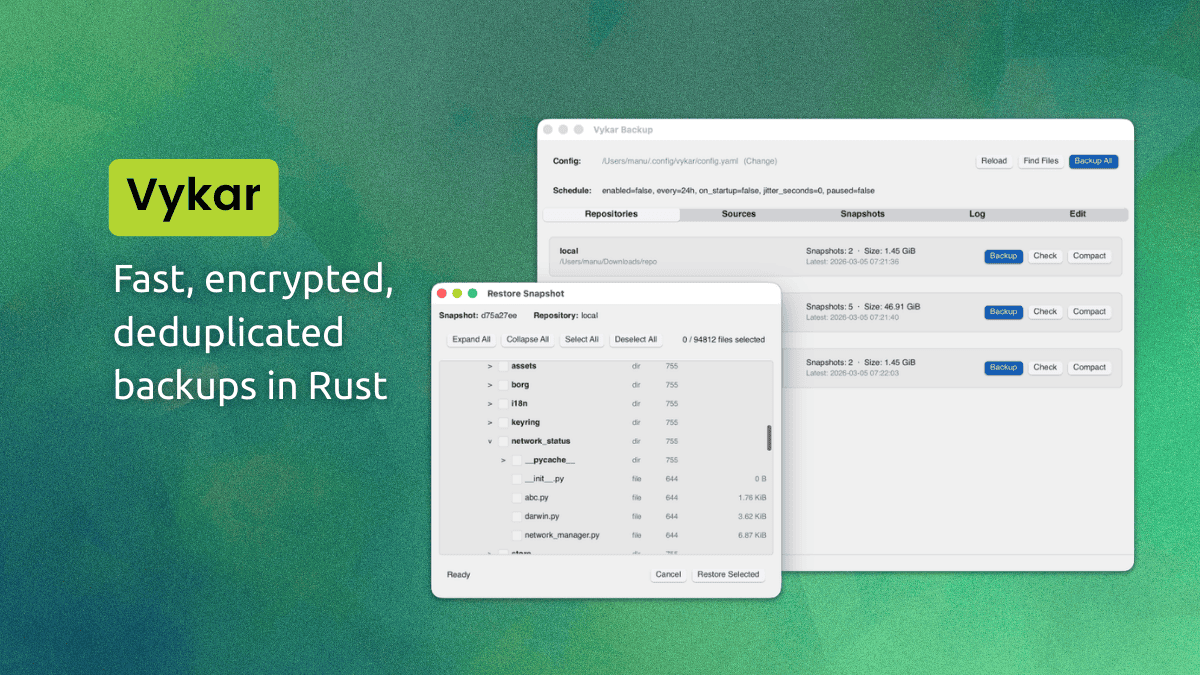
Task: Deselect All files in the restore dialog
Action: pyautogui.click(x=636, y=339)
